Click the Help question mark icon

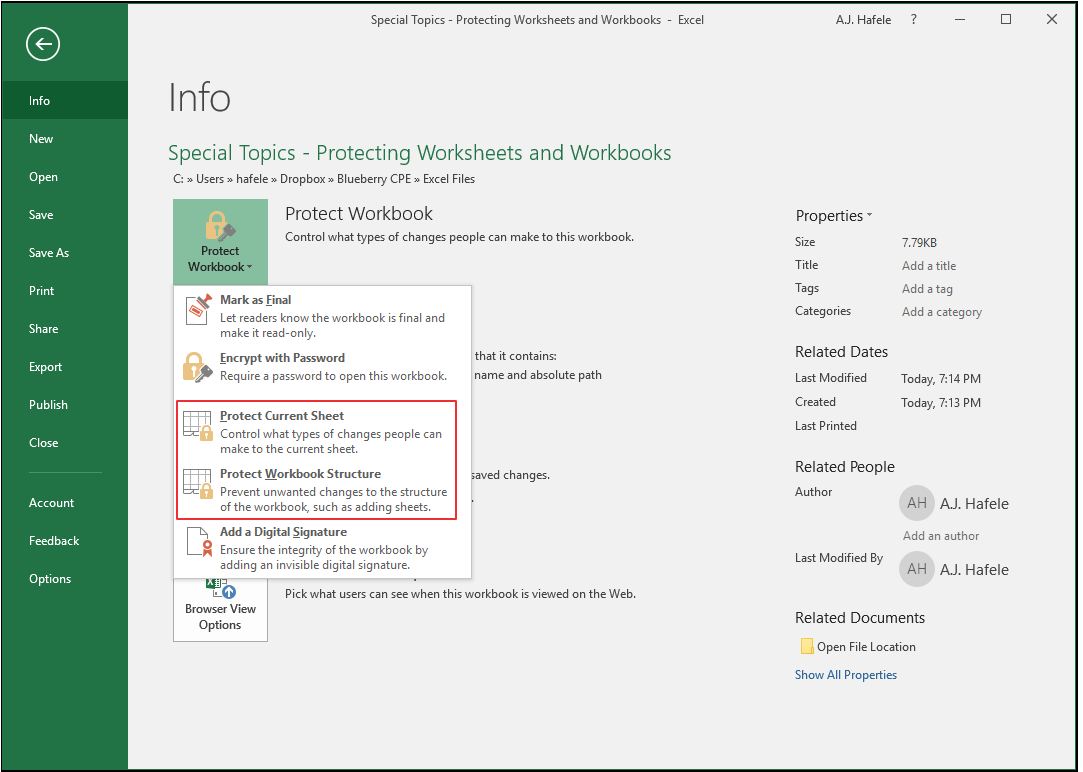click(x=914, y=19)
